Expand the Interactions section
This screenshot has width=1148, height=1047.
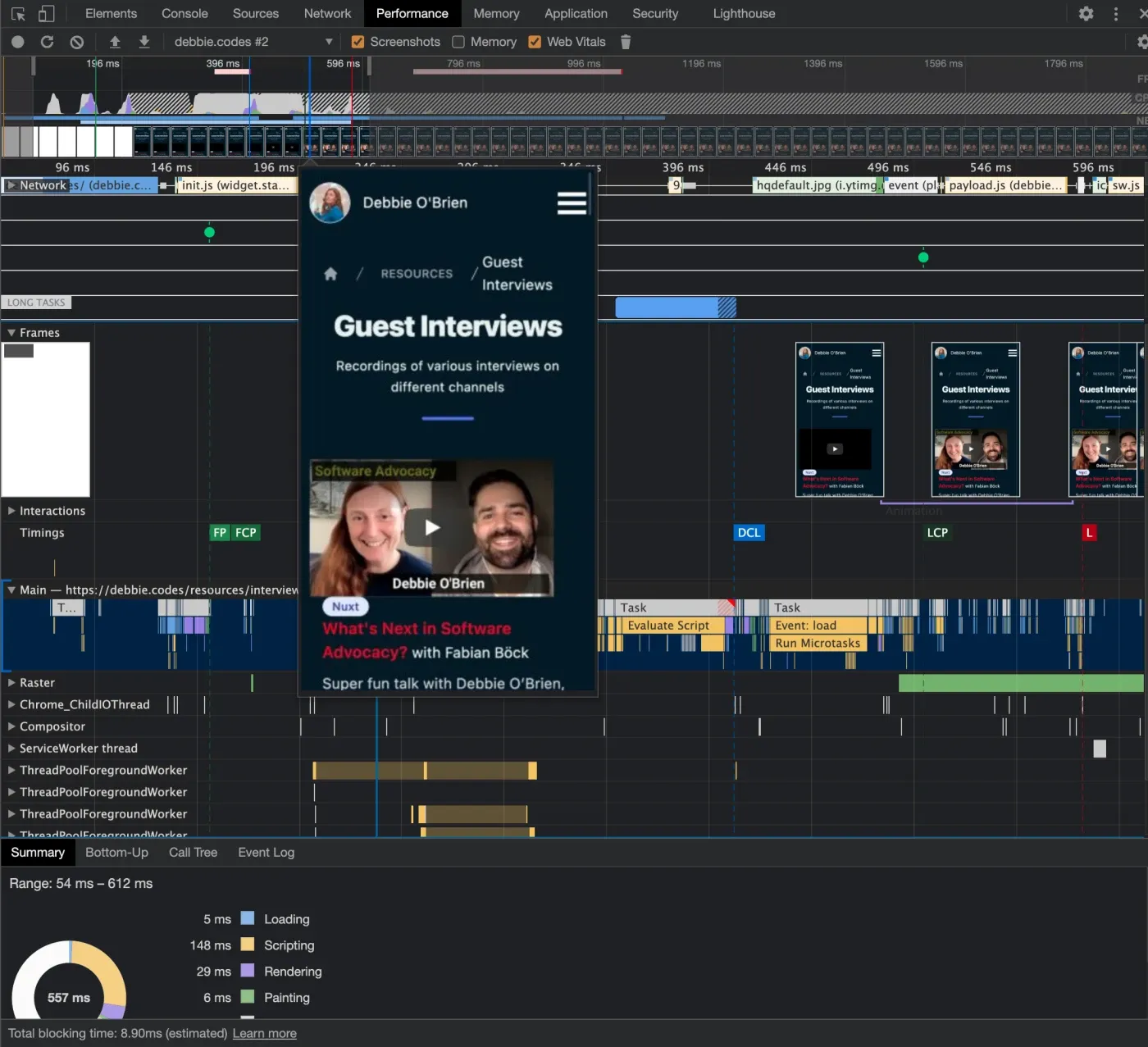tap(11, 511)
